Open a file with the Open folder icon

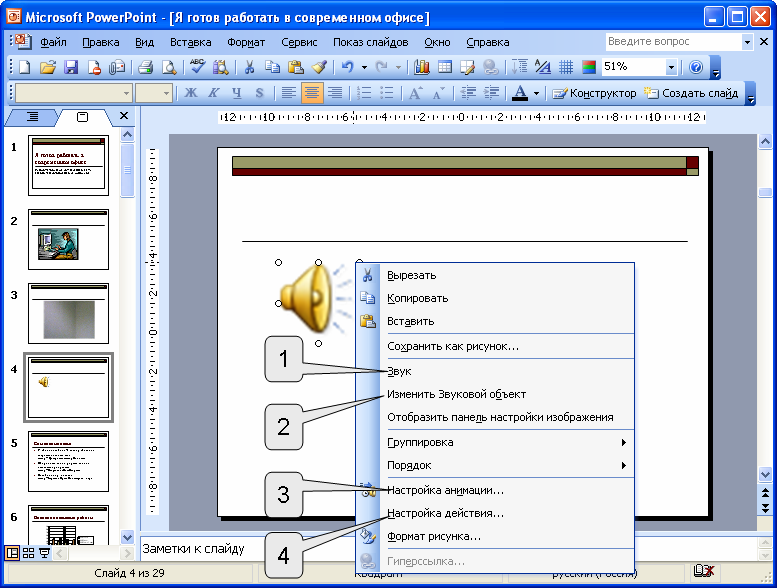point(48,67)
